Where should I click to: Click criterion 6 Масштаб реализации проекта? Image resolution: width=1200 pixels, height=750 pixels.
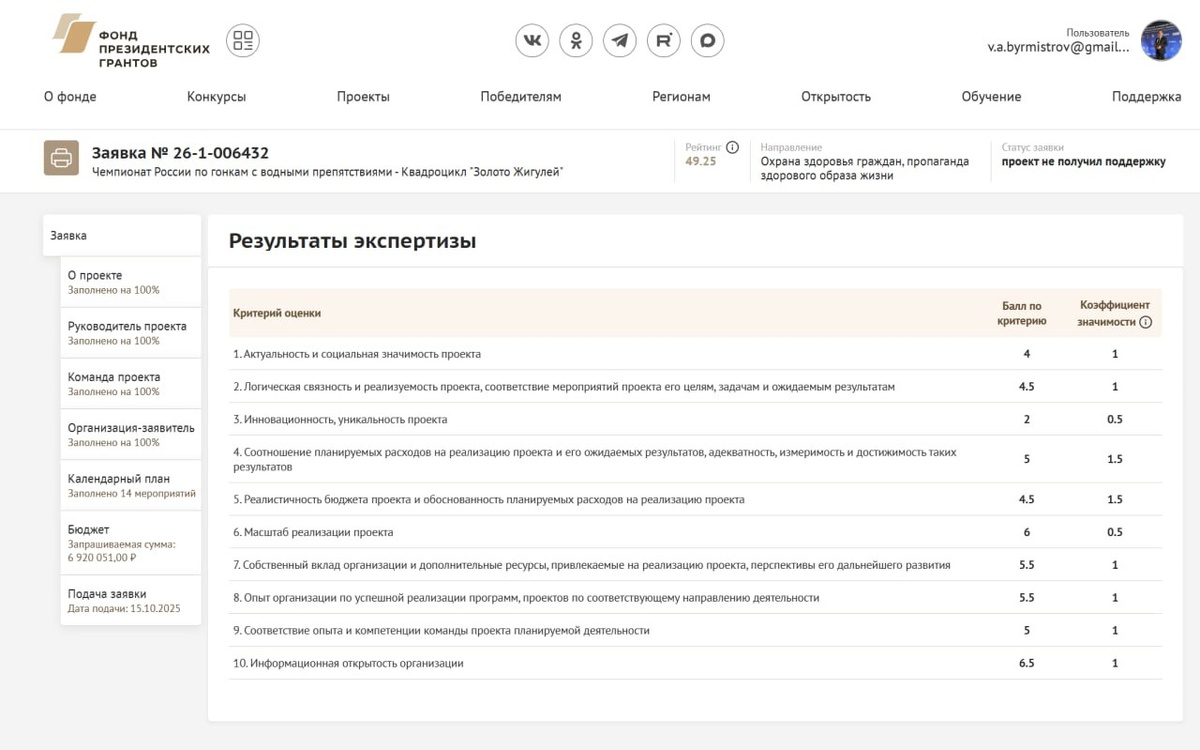click(313, 532)
